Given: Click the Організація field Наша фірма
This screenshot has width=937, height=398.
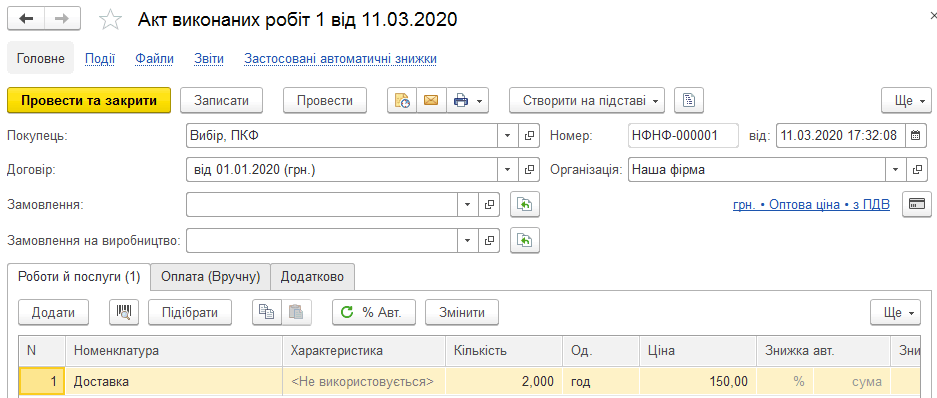Looking at the screenshot, I should click(x=757, y=170).
